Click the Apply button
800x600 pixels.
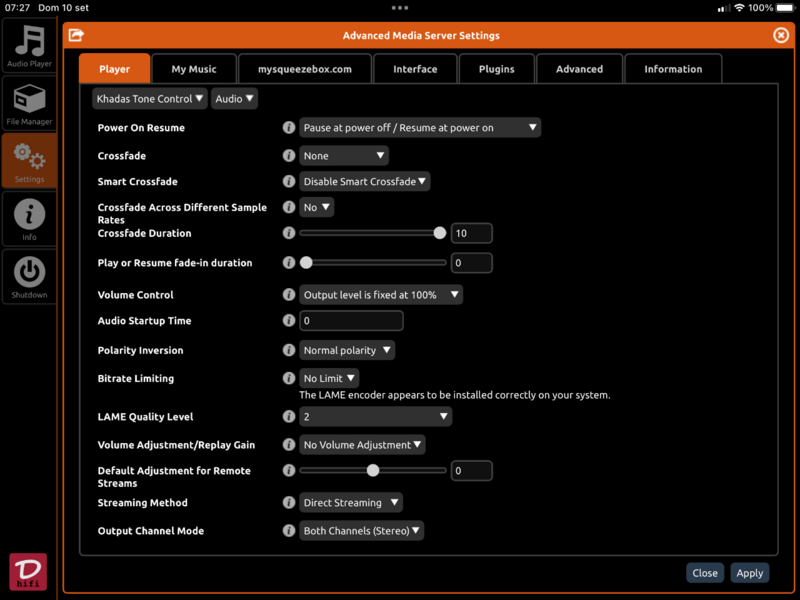(x=749, y=573)
